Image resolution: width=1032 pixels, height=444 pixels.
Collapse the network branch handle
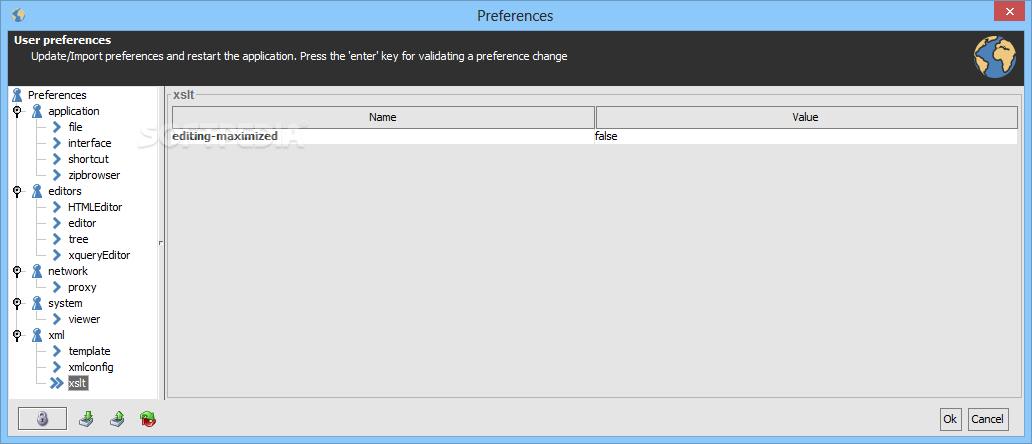tap(16, 271)
